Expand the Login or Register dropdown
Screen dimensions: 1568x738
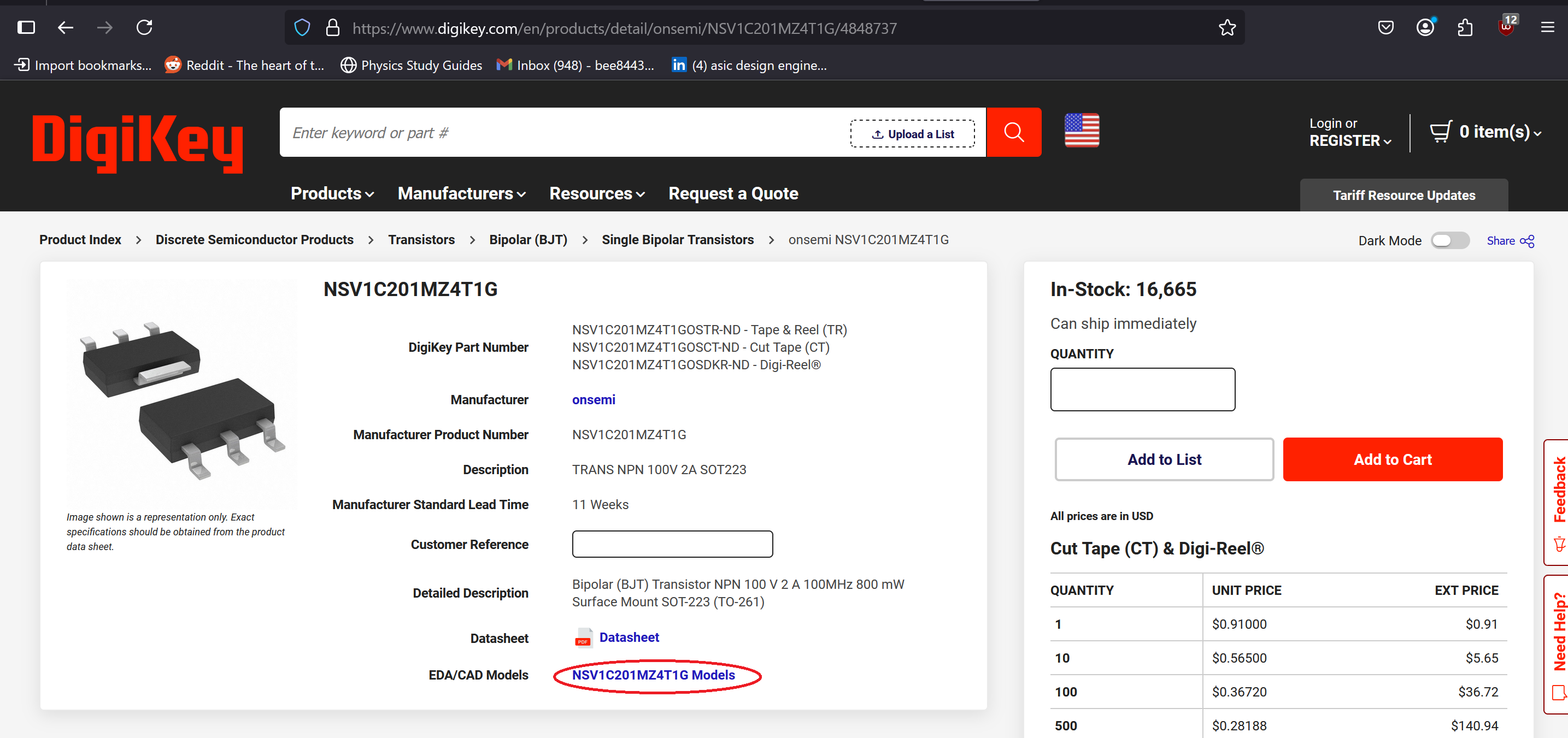tap(1350, 132)
